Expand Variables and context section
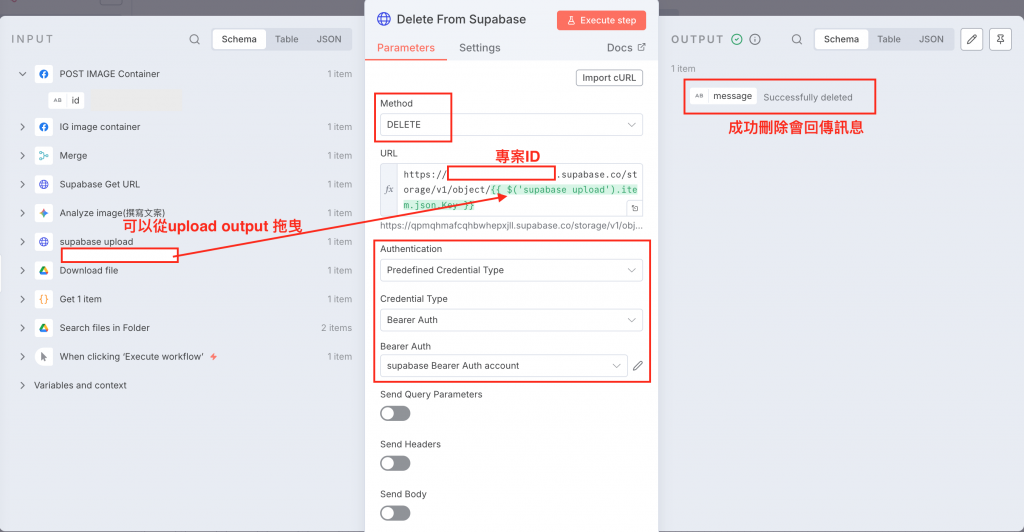 (x=22, y=385)
